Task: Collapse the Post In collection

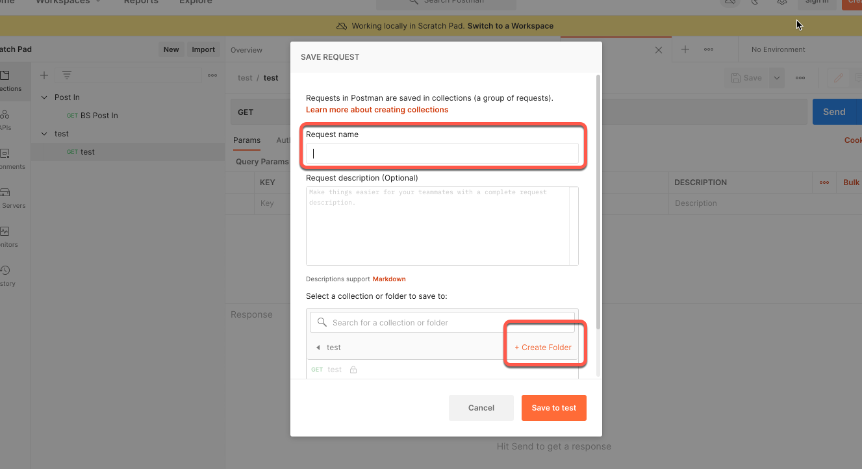Action: tap(44, 98)
